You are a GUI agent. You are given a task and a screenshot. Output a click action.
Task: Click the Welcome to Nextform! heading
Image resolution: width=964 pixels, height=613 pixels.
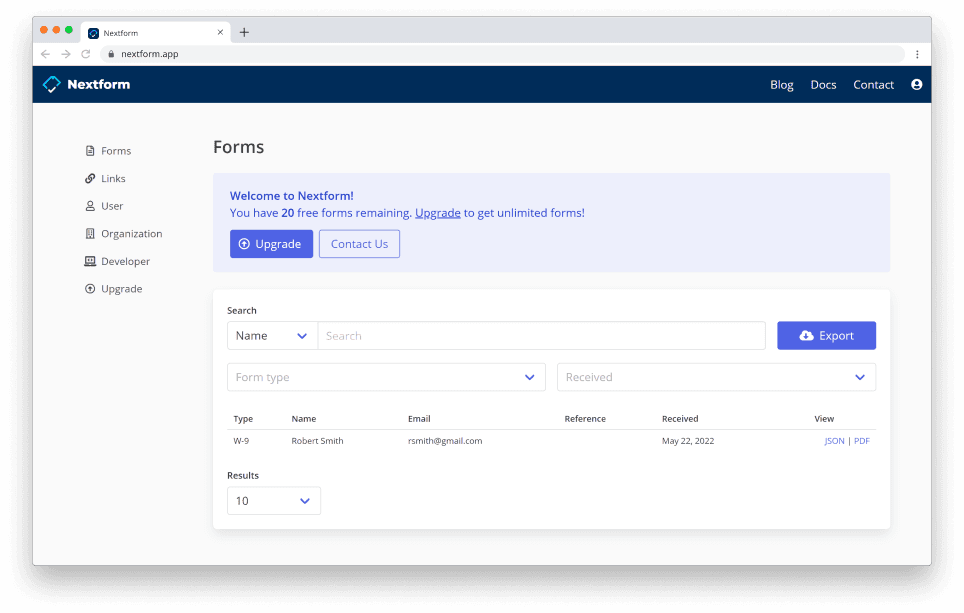291,196
